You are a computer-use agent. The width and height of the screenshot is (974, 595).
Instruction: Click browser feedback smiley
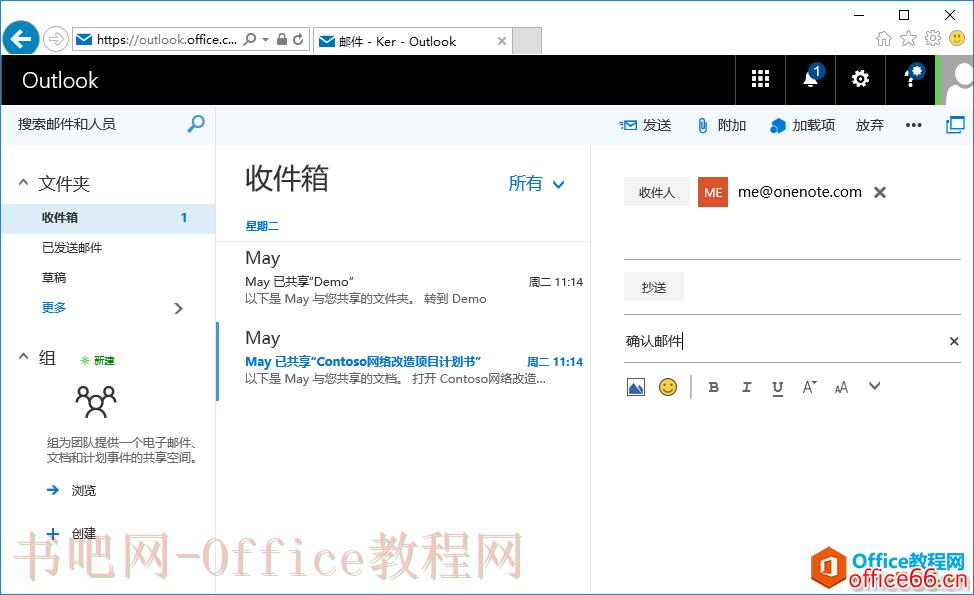(957, 39)
